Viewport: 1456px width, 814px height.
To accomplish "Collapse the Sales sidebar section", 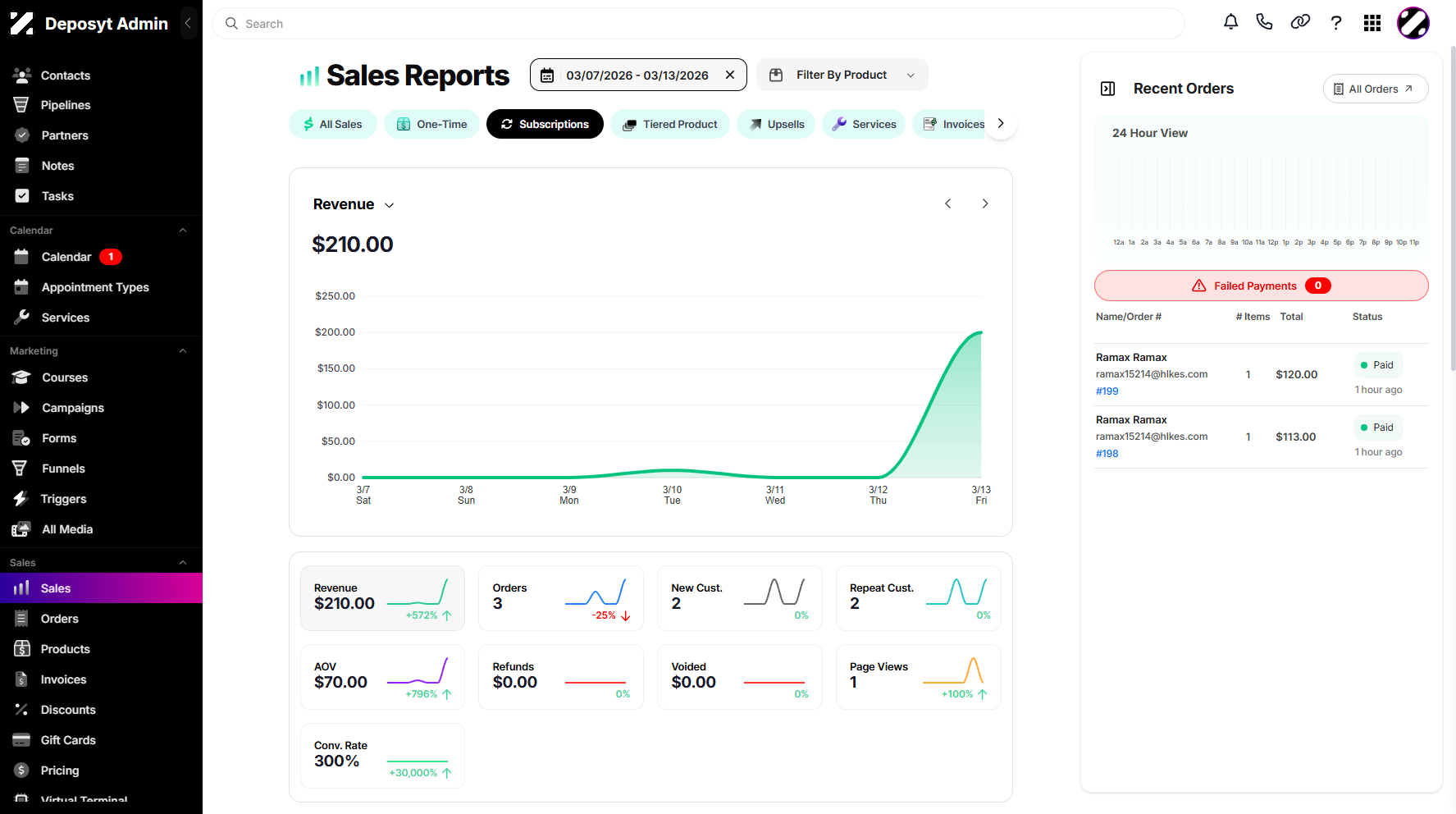I will click(183, 563).
